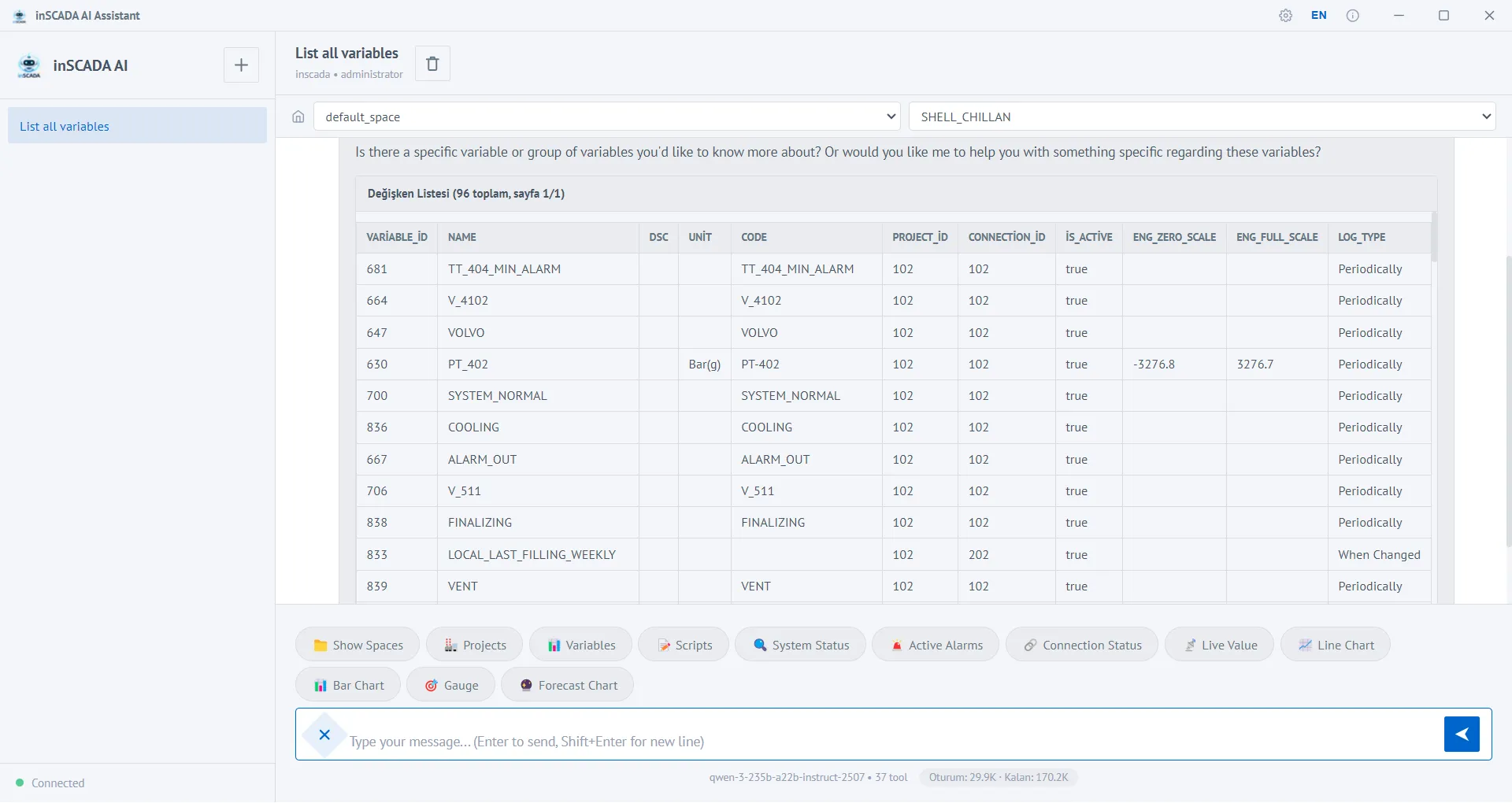Open Connection Status
This screenshot has height=803, width=1512.
coord(1081,644)
